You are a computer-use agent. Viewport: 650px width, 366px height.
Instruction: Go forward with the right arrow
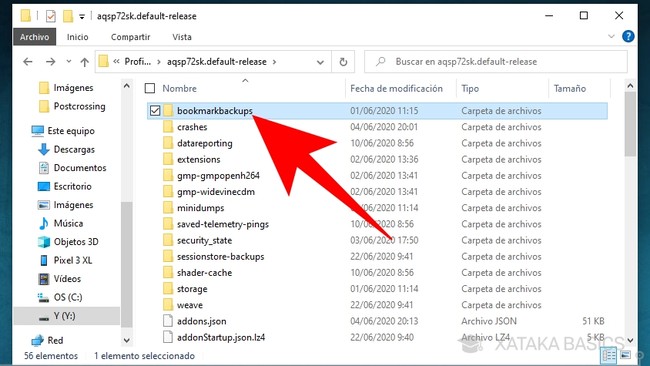[x=51, y=62]
